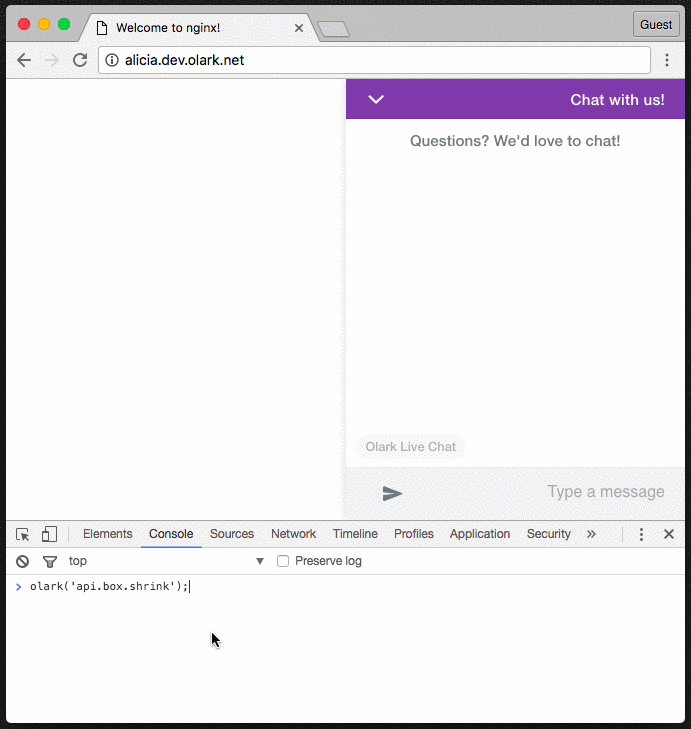Collapse the chat box using chevron
Image resolution: width=691 pixels, height=729 pixels.
pos(376,99)
